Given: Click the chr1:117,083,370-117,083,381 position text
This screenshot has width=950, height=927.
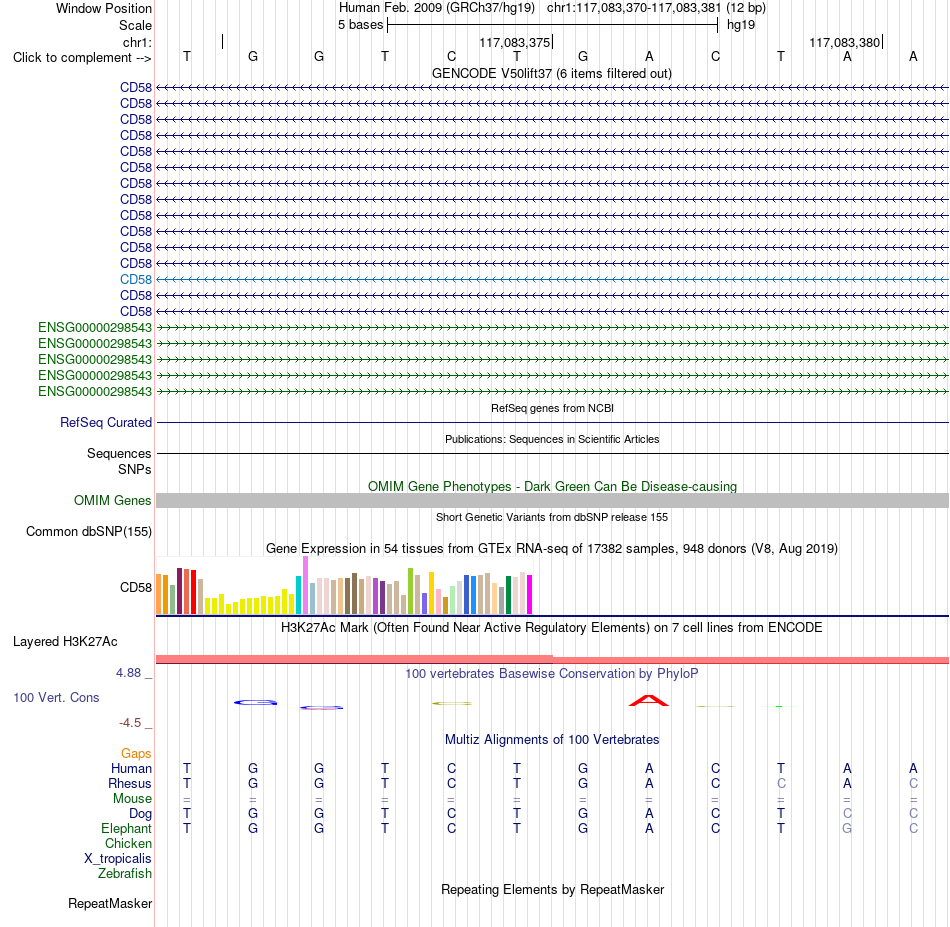Looking at the screenshot, I should [634, 8].
